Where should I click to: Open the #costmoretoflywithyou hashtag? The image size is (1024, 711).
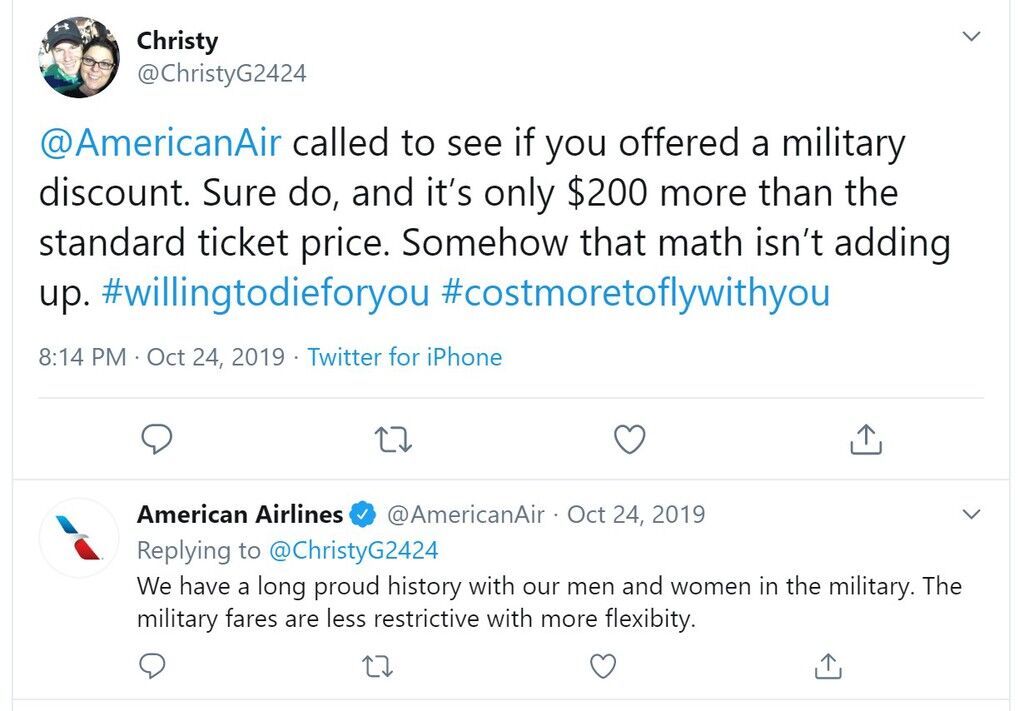click(635, 292)
